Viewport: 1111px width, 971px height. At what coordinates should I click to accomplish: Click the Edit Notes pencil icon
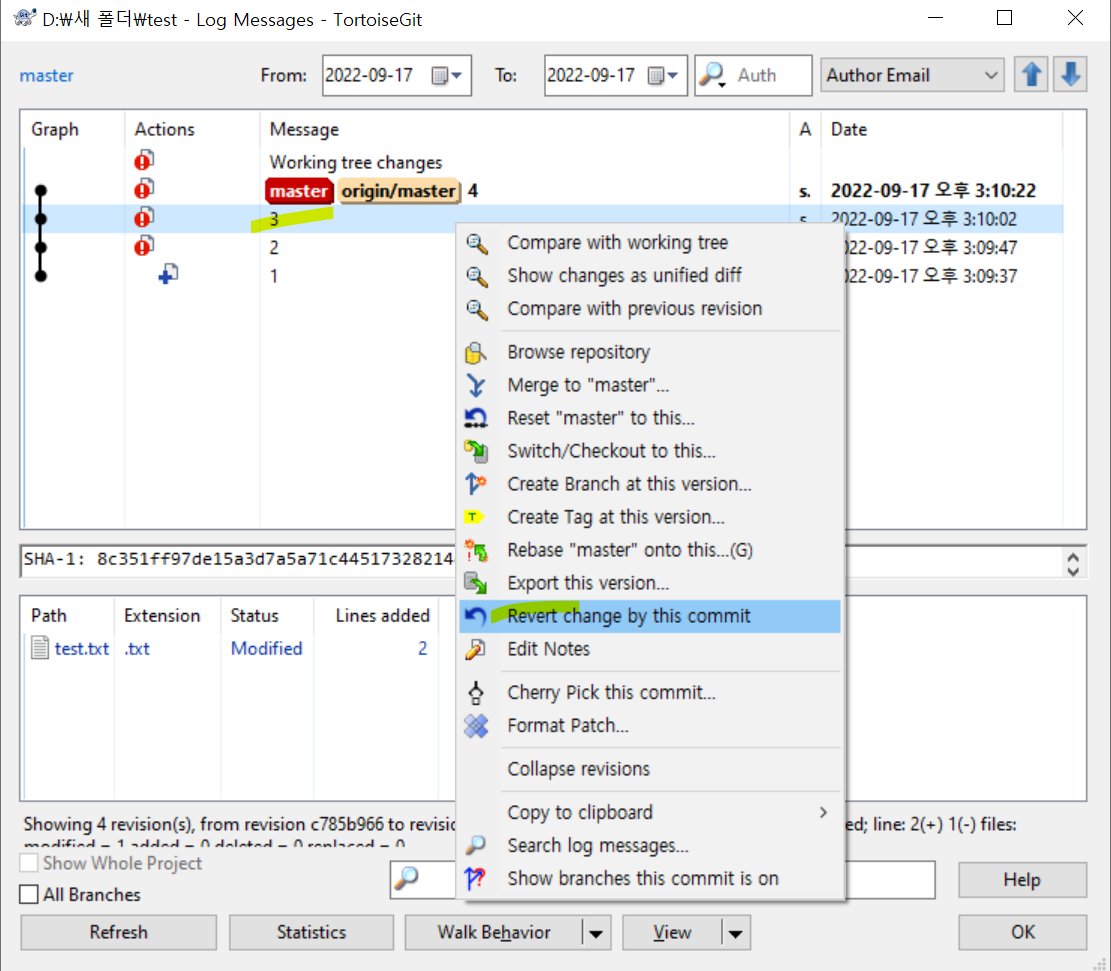coord(476,649)
